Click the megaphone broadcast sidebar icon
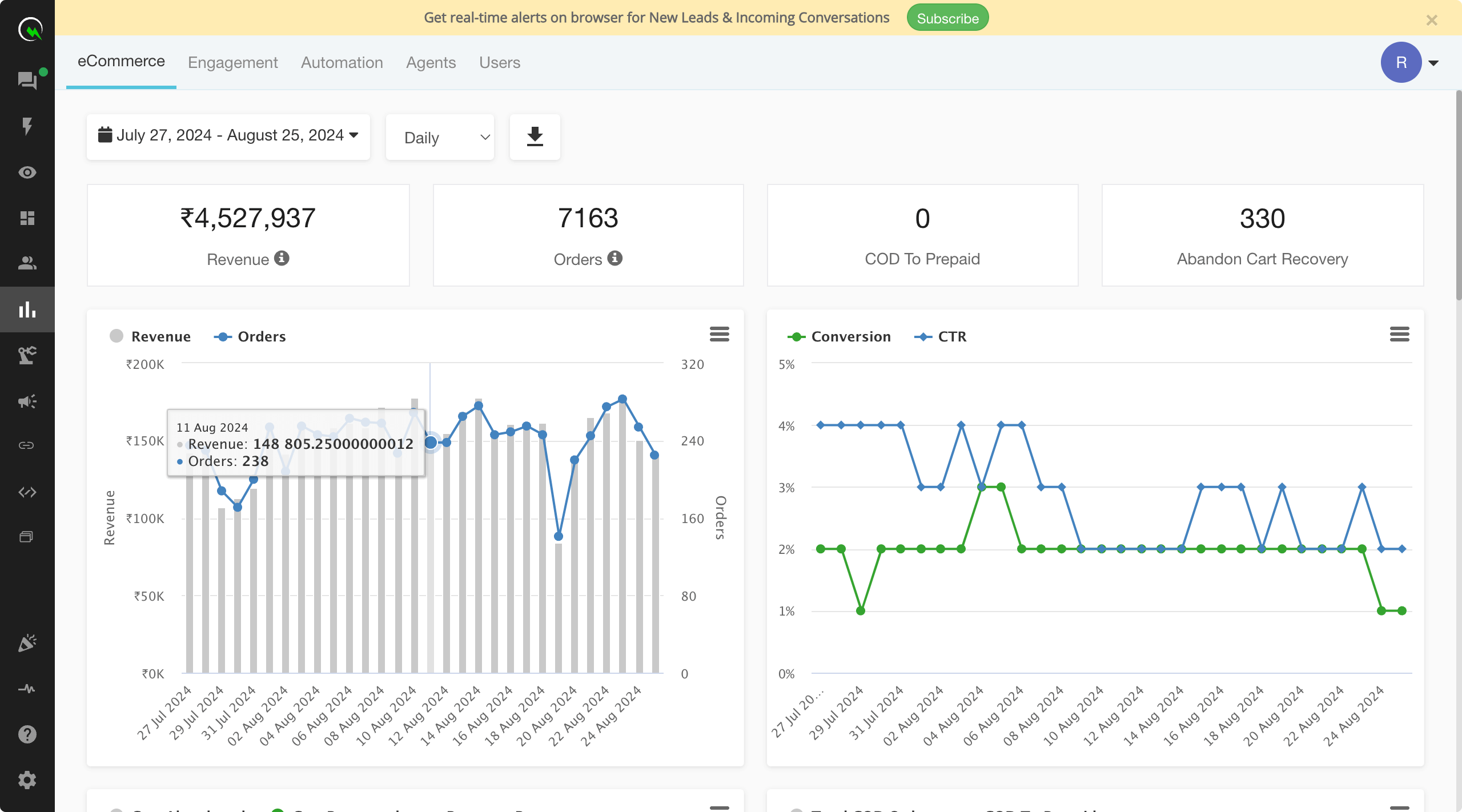The width and height of the screenshot is (1462, 812). pos(27,401)
